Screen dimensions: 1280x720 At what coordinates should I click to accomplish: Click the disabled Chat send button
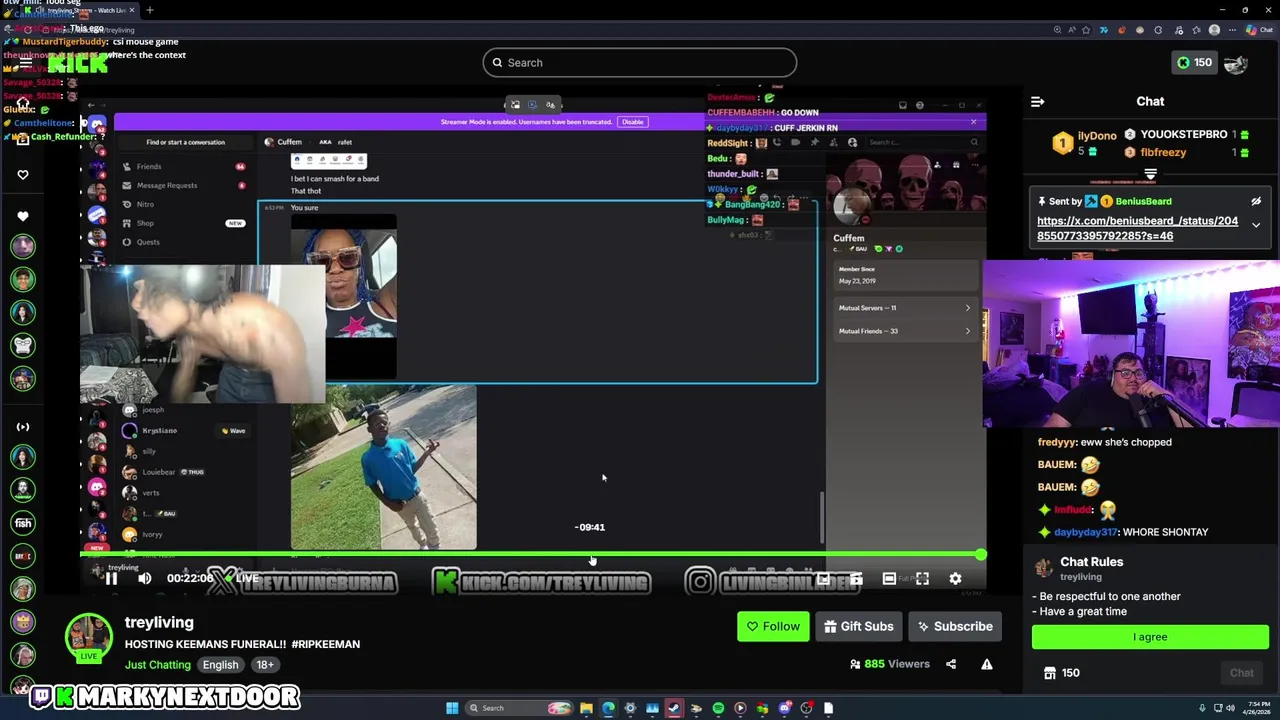(x=1241, y=673)
